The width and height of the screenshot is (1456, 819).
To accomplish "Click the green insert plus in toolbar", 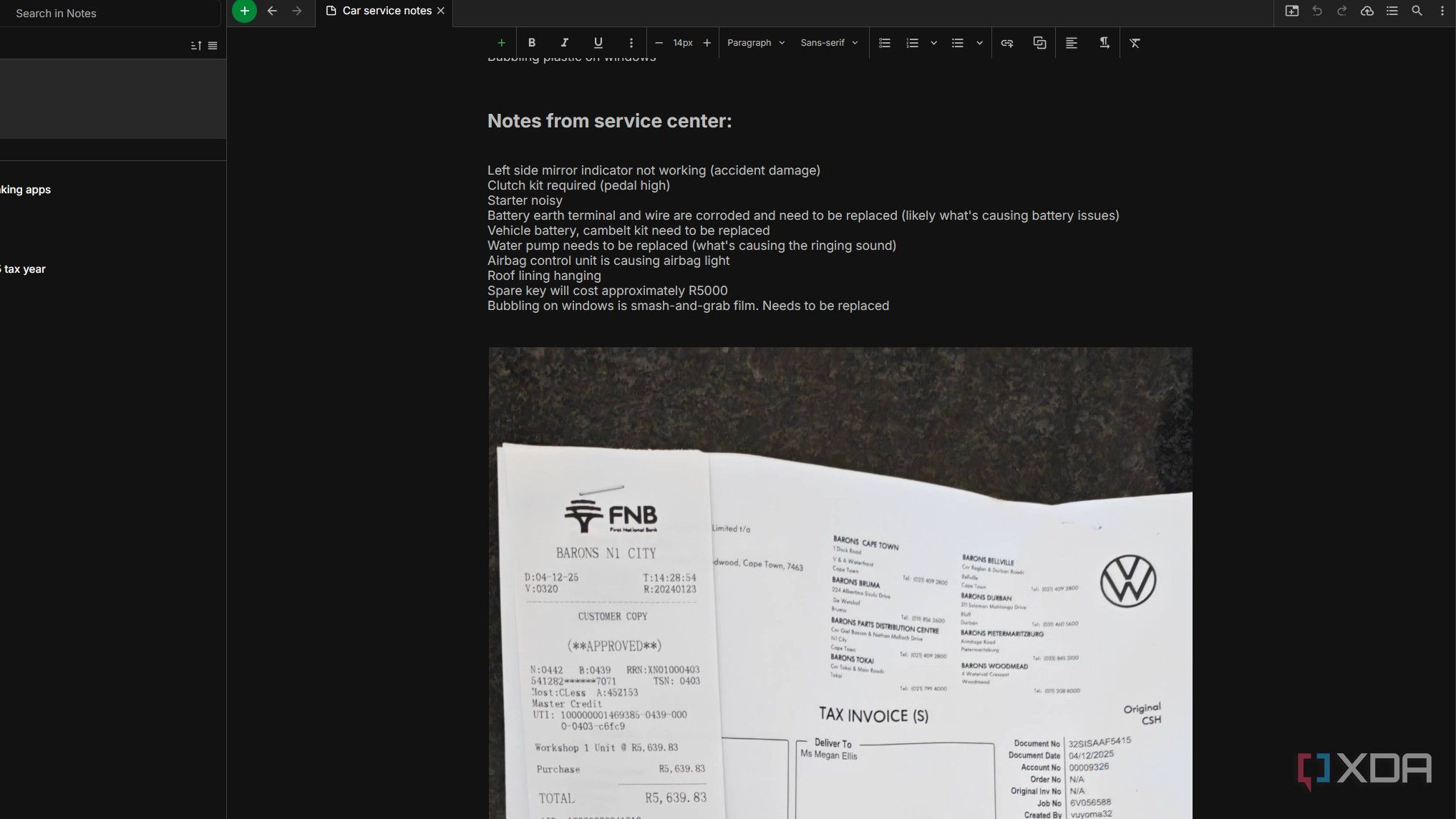I will coord(501,43).
